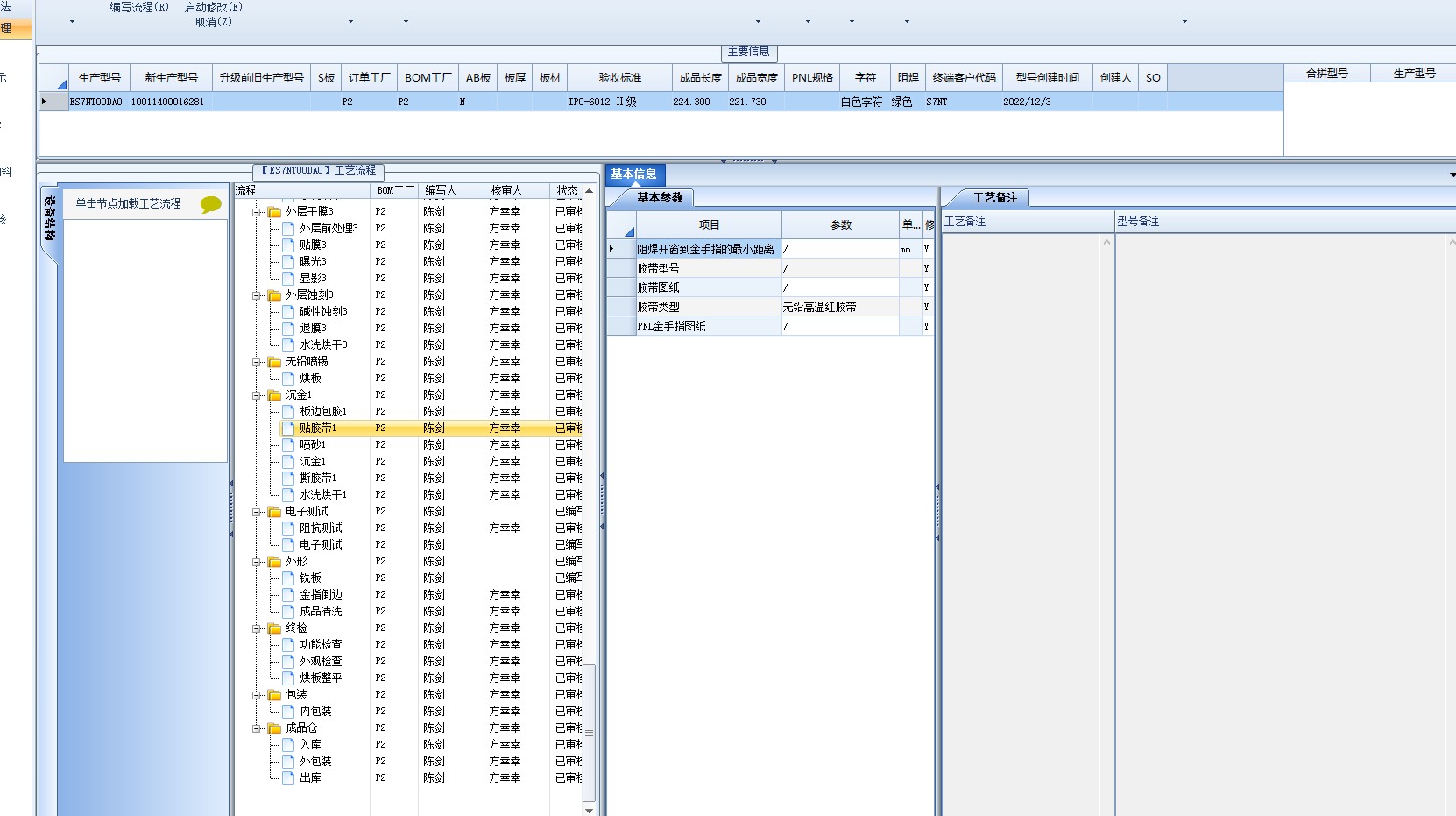The image size is (1456, 816).
Task: Click the 取消(Z) command
Action: coord(214,22)
